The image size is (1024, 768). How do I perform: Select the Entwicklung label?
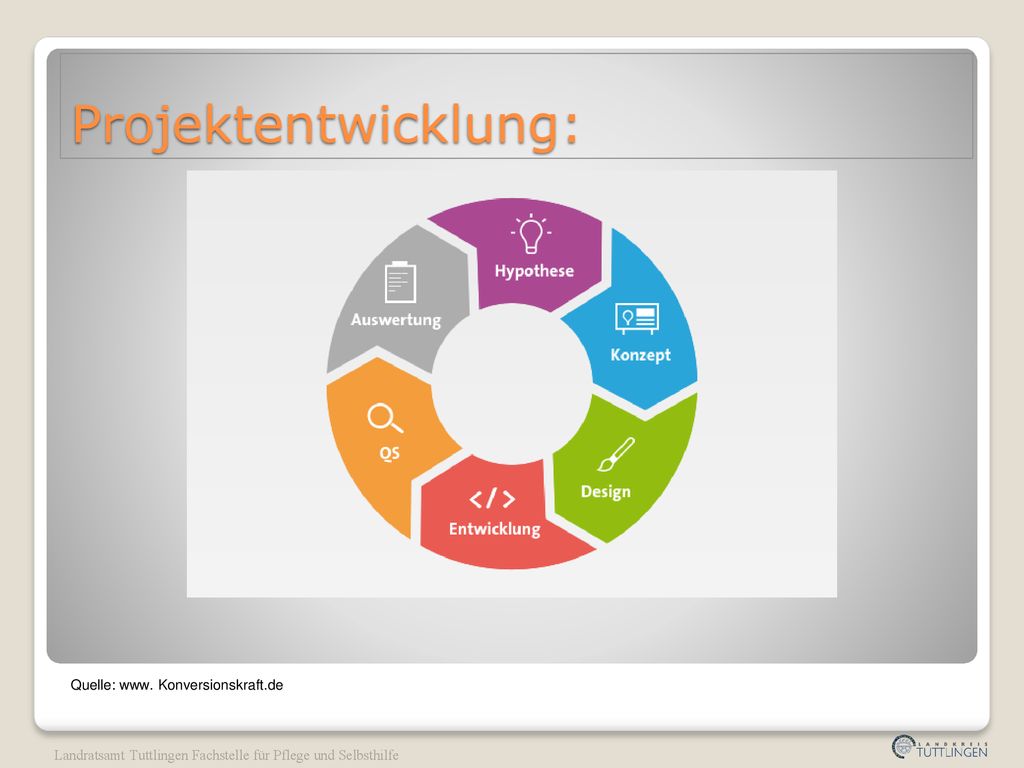coord(494,529)
